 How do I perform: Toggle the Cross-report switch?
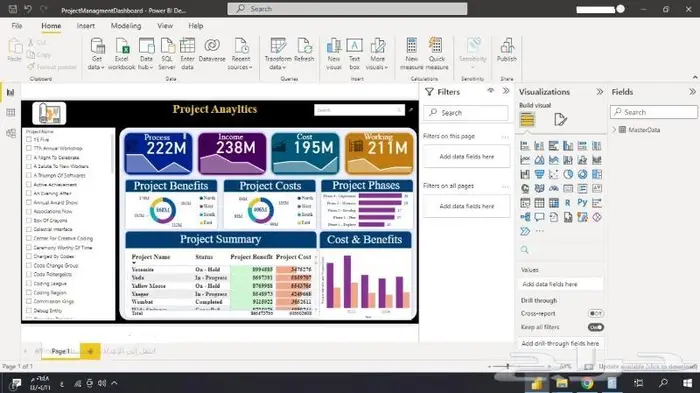coord(596,314)
